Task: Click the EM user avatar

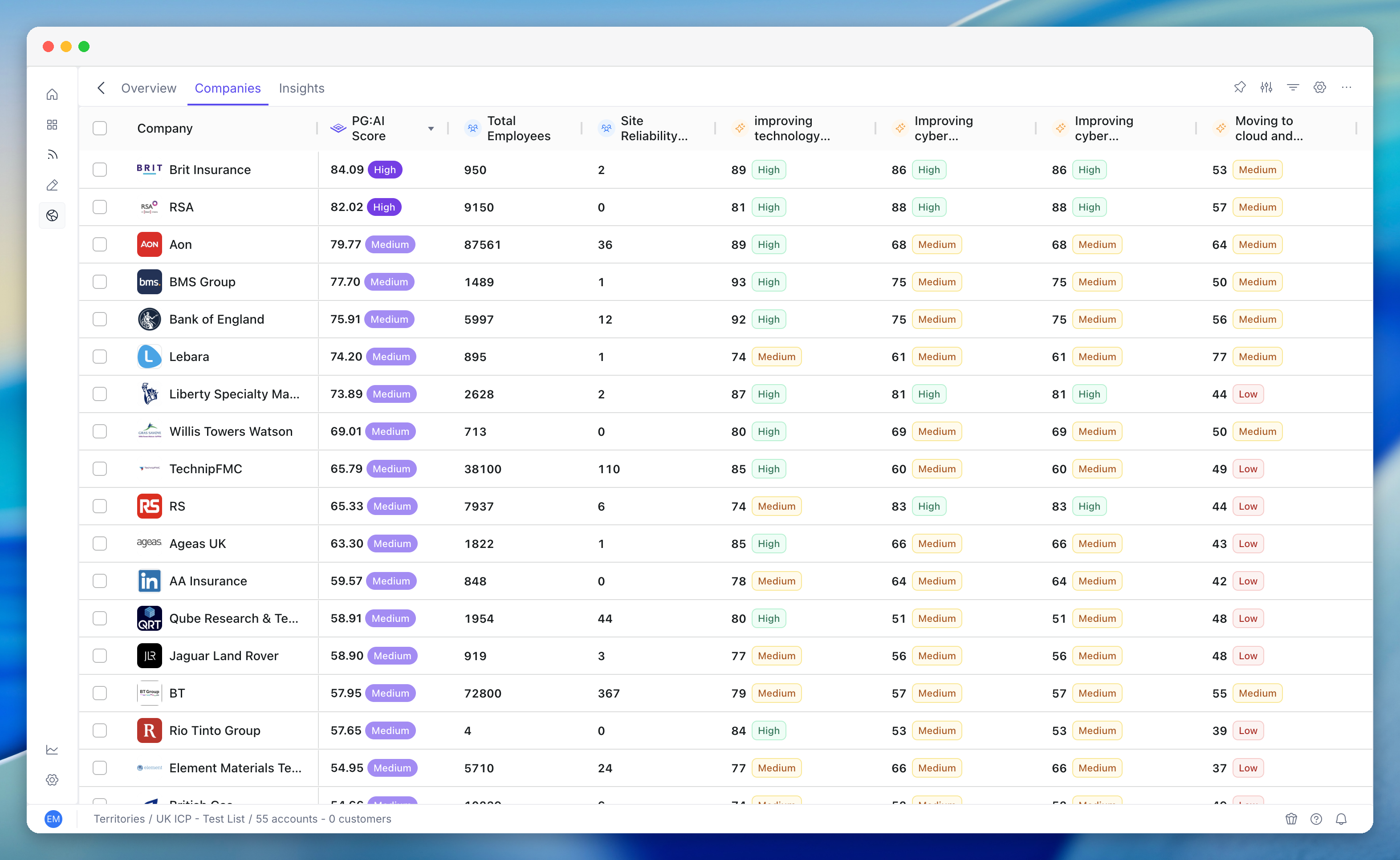Action: (x=53, y=819)
